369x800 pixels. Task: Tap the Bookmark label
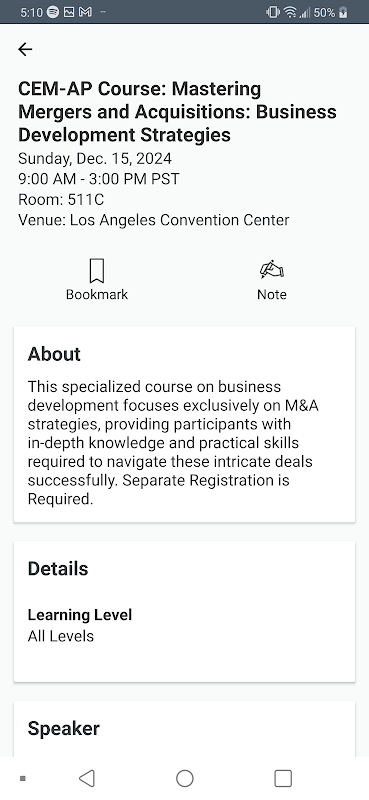97,294
